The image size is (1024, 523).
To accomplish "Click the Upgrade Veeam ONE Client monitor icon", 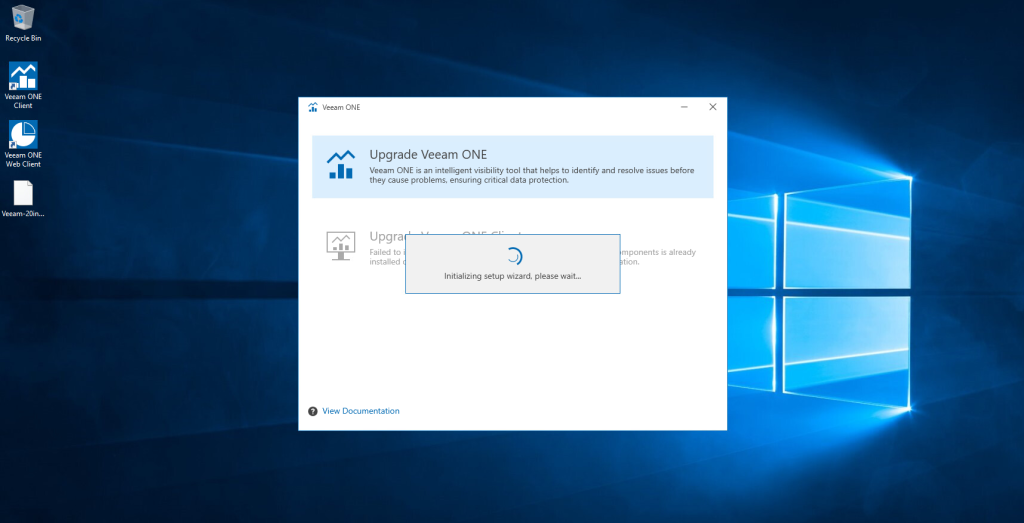I will point(340,246).
